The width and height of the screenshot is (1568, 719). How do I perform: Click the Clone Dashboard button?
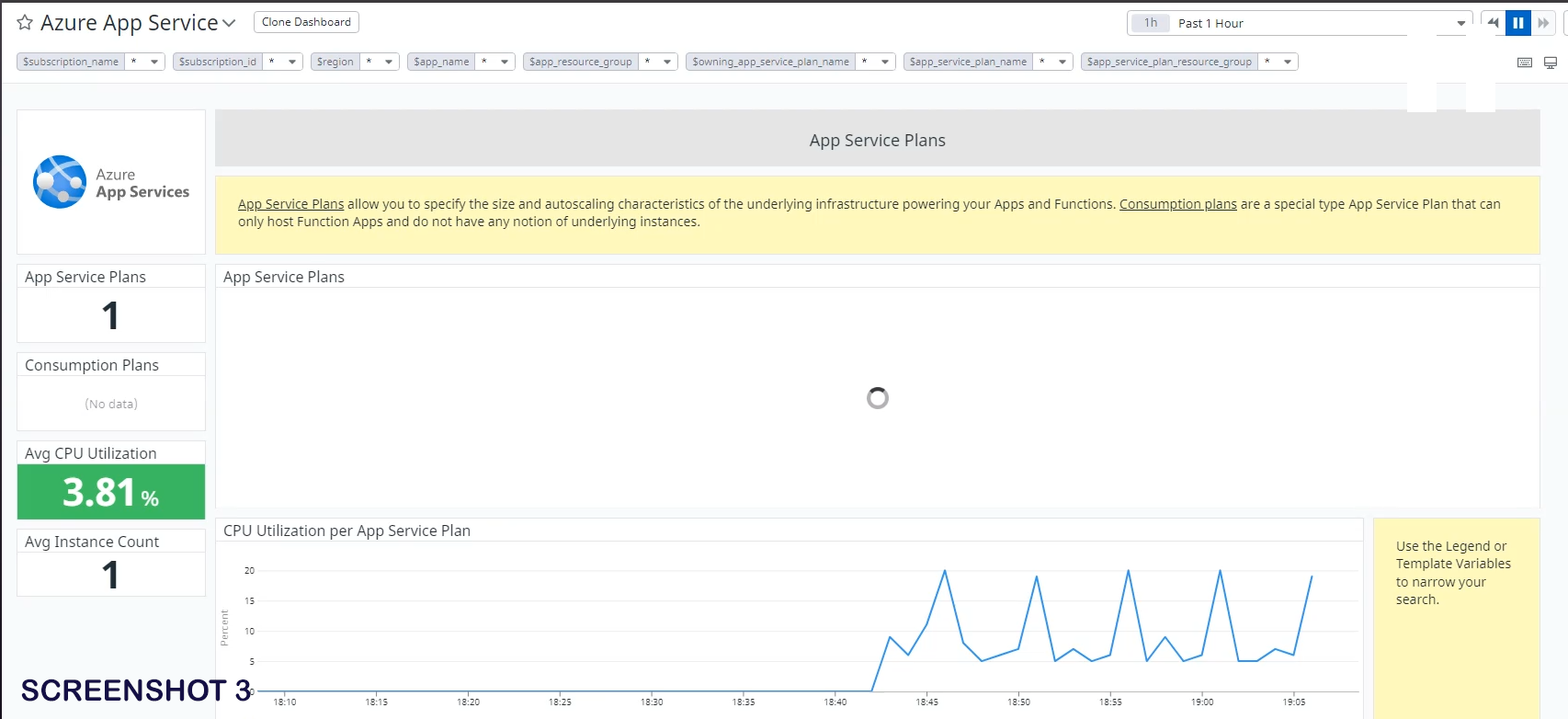click(x=306, y=22)
